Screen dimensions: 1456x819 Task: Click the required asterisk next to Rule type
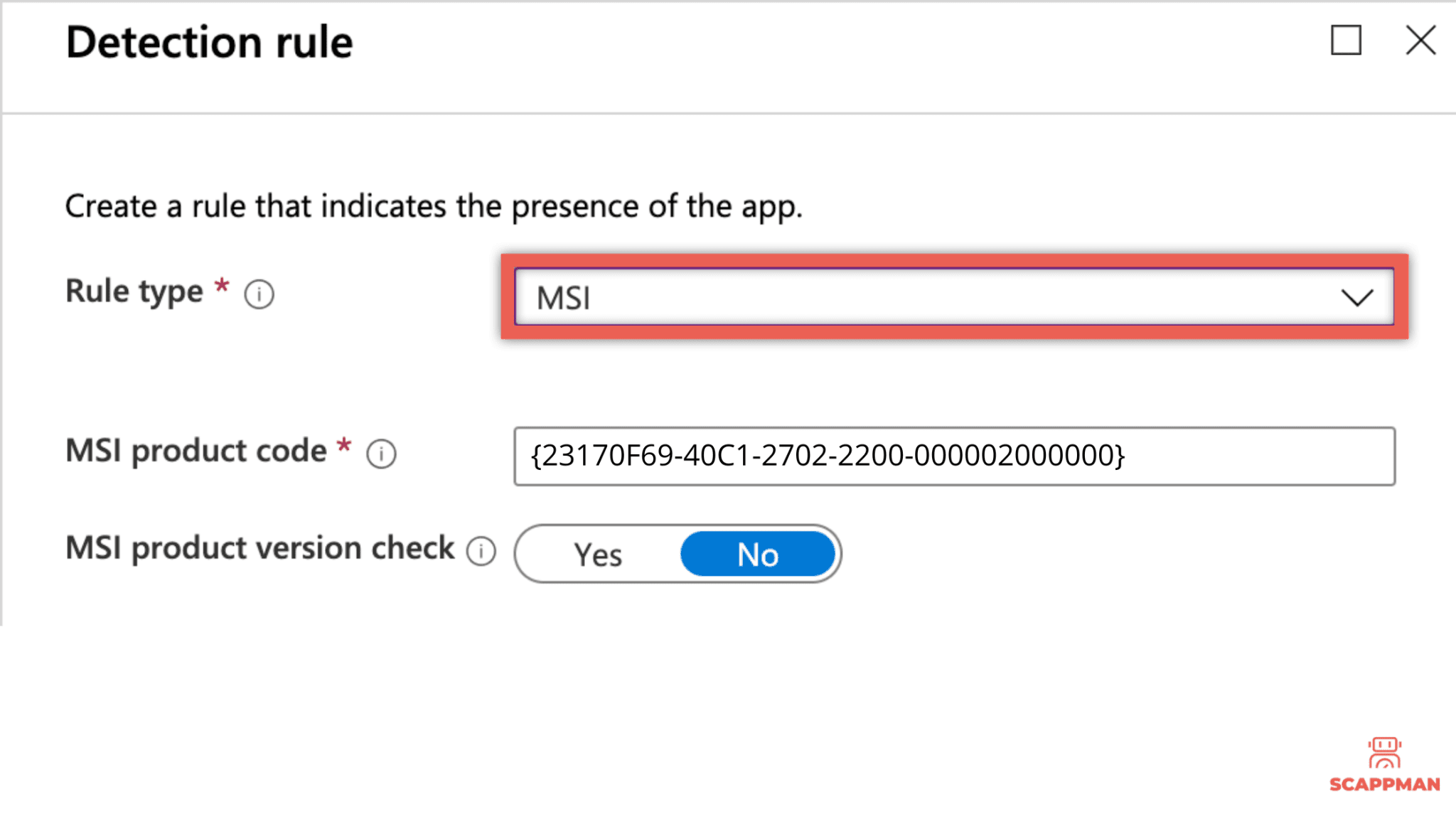click(221, 286)
